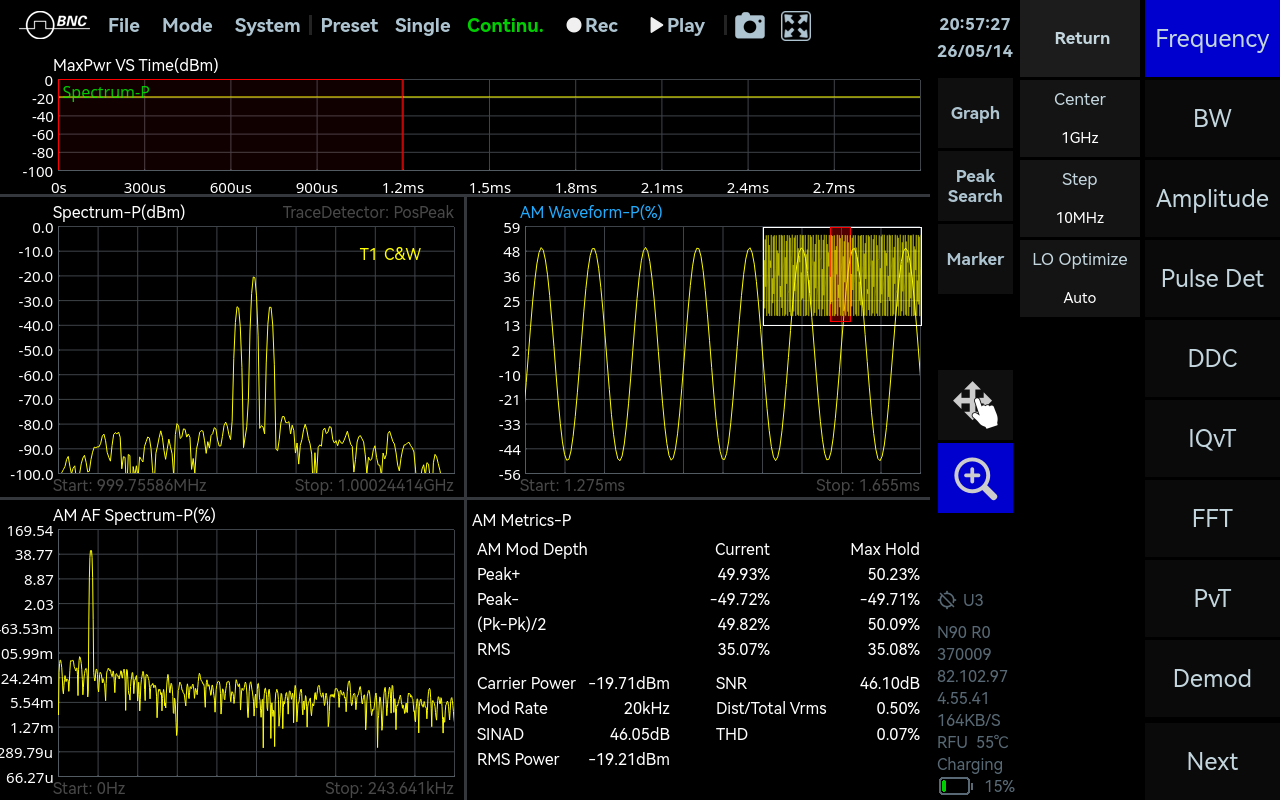Select the Amplitude menu tab
The image size is (1280, 800).
click(x=1212, y=198)
